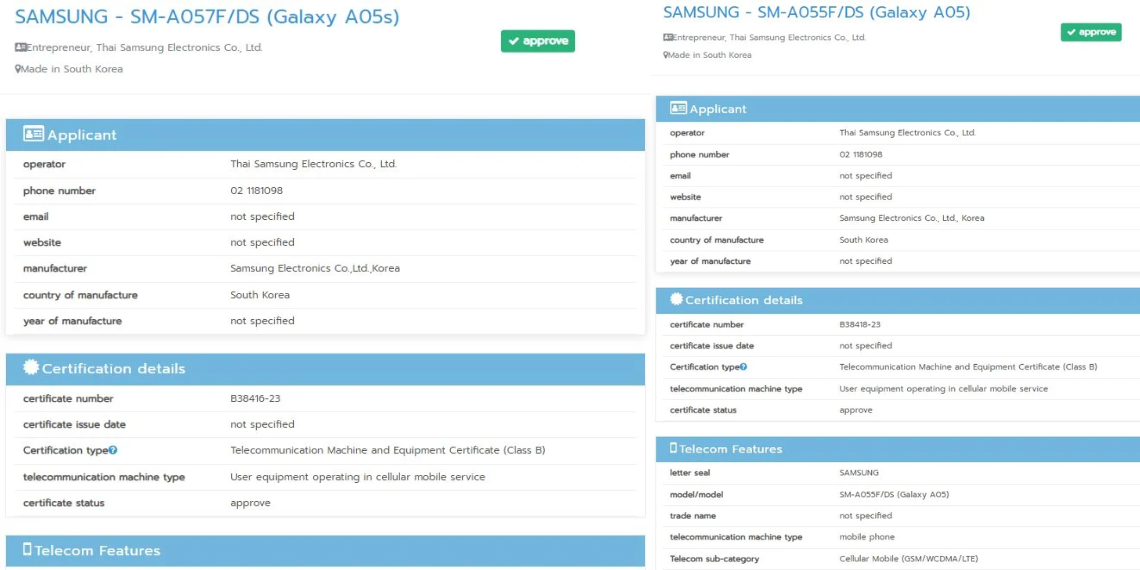Select manufacturer Samsung Electronics Co.,Ltd.,Korea in A05s panel

point(315,268)
